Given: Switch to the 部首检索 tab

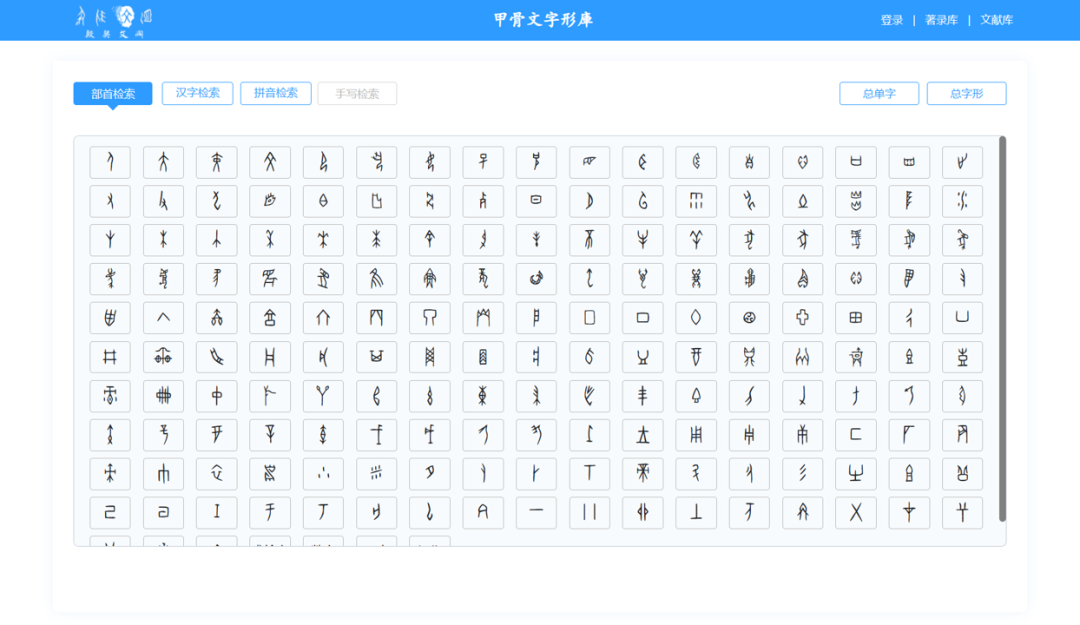Looking at the screenshot, I should coord(113,93).
